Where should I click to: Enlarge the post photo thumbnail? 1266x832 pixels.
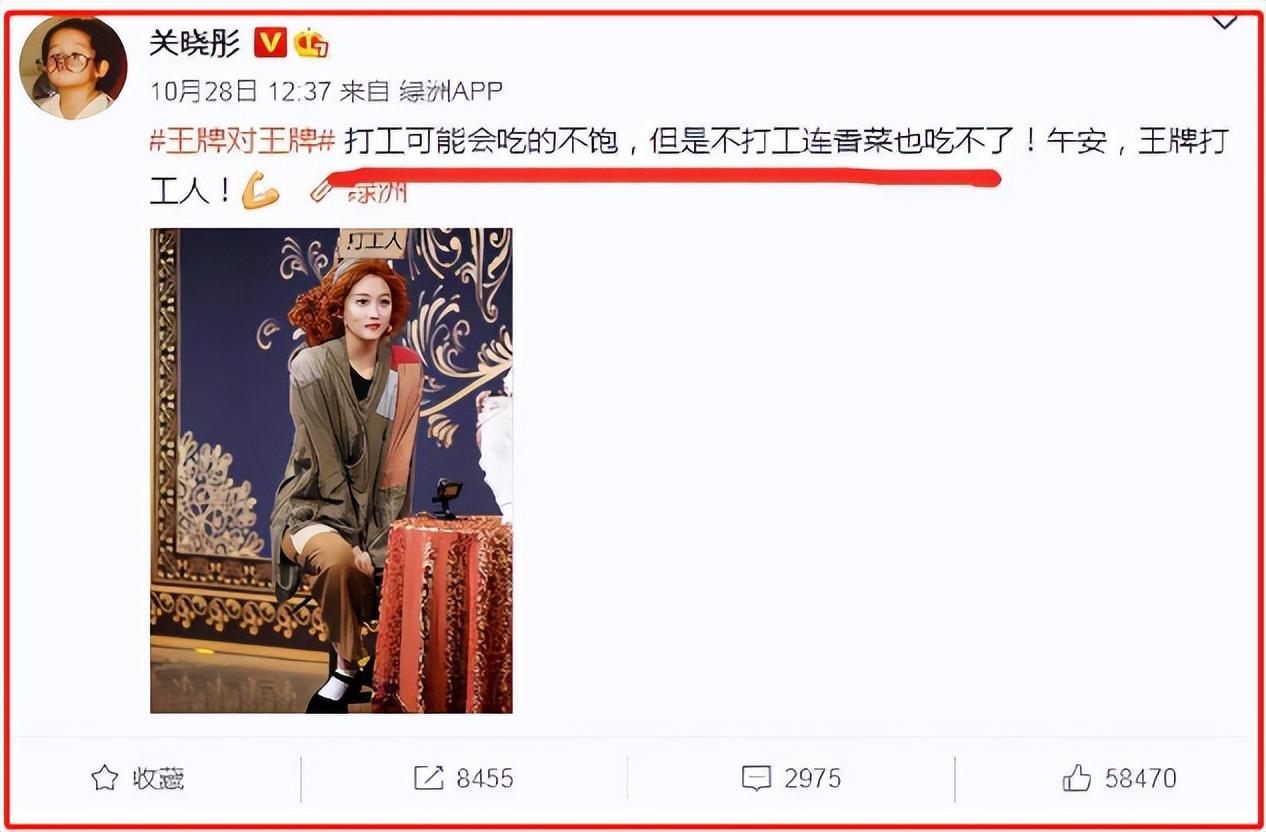point(331,470)
